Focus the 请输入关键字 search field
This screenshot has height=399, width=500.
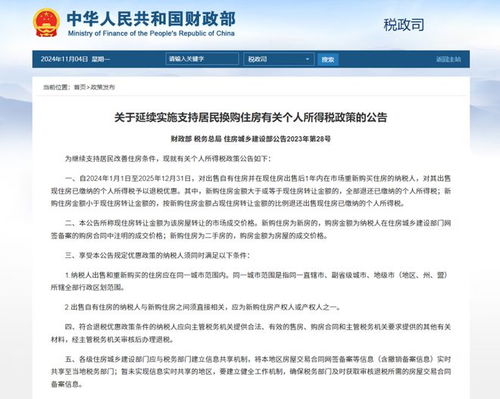(202, 59)
